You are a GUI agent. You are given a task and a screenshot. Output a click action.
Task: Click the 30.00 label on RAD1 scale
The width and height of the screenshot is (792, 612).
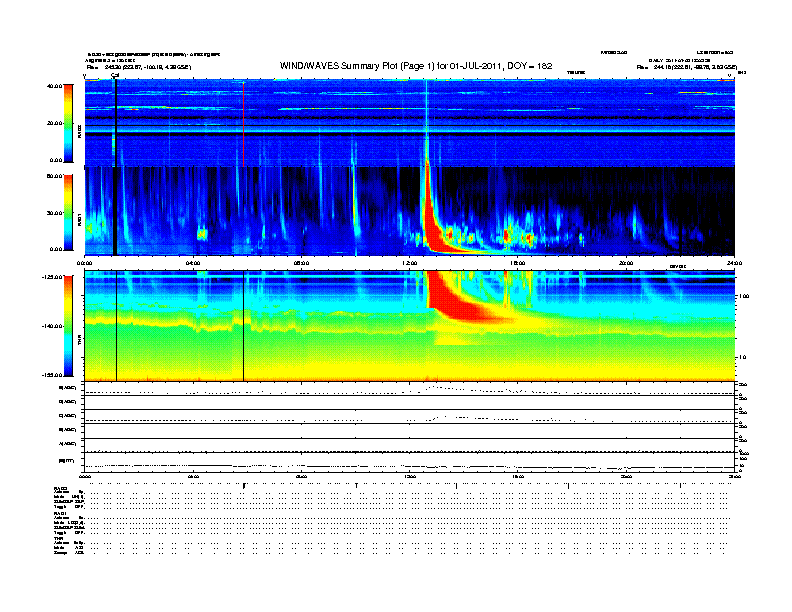55,213
